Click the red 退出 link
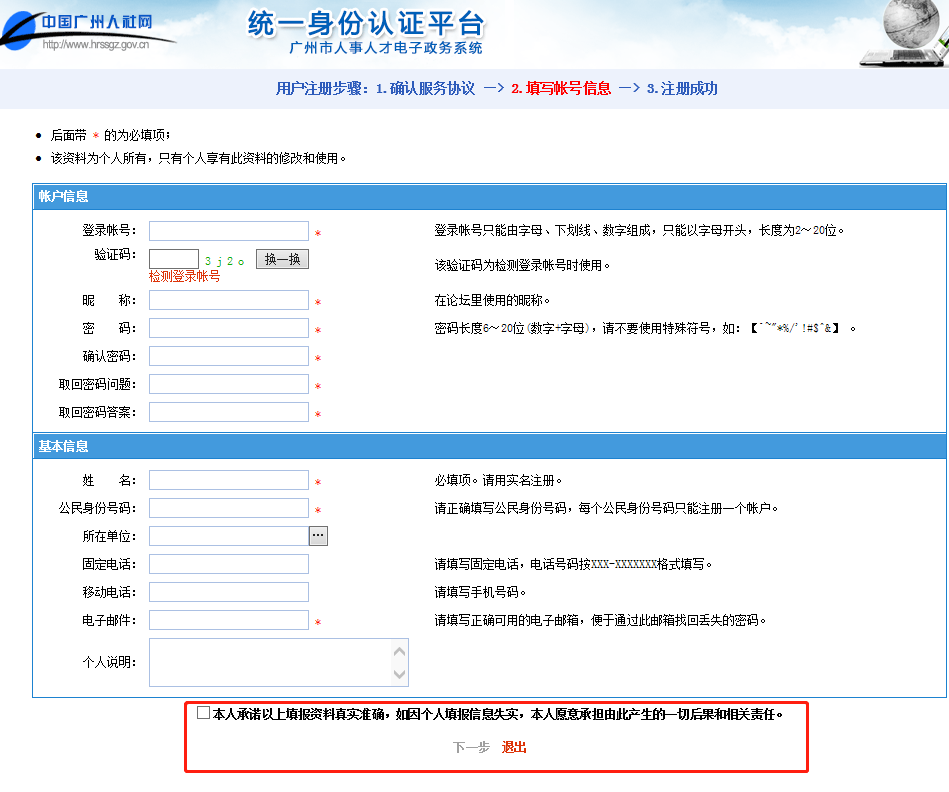949x792 pixels. point(514,747)
